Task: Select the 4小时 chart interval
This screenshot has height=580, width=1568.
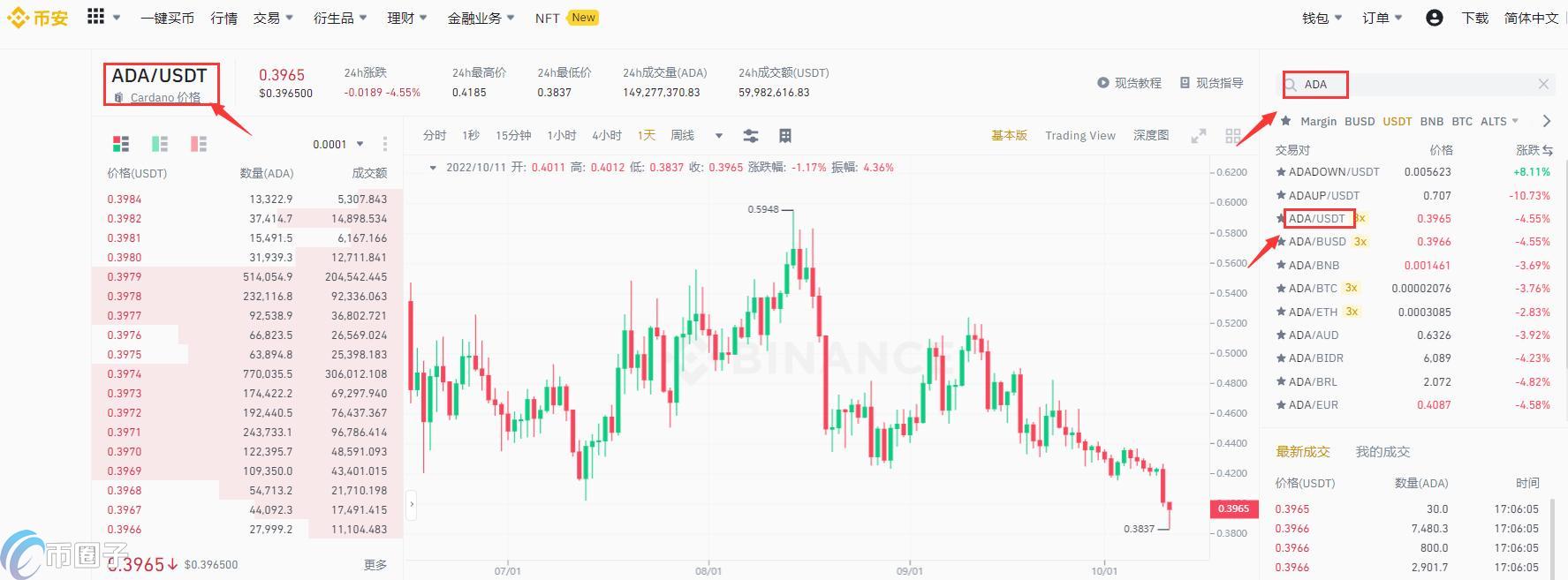Action: pos(607,135)
